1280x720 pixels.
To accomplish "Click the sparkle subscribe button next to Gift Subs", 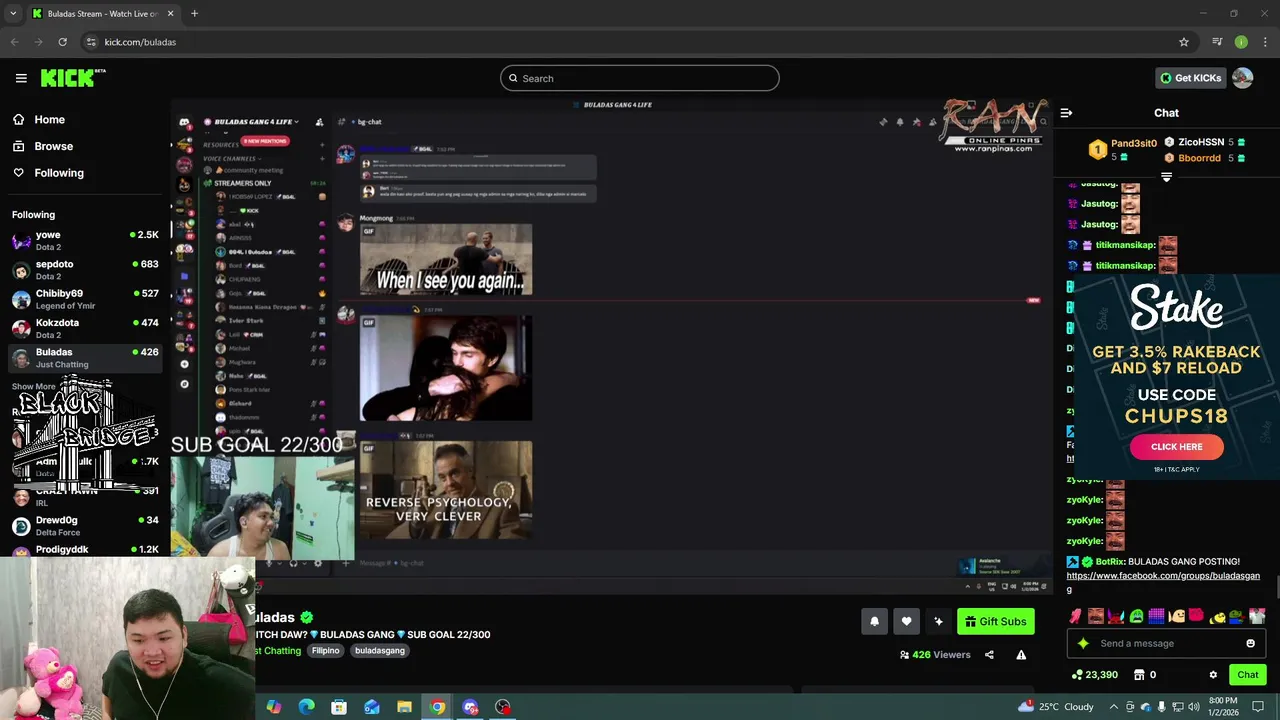I will [x=938, y=621].
